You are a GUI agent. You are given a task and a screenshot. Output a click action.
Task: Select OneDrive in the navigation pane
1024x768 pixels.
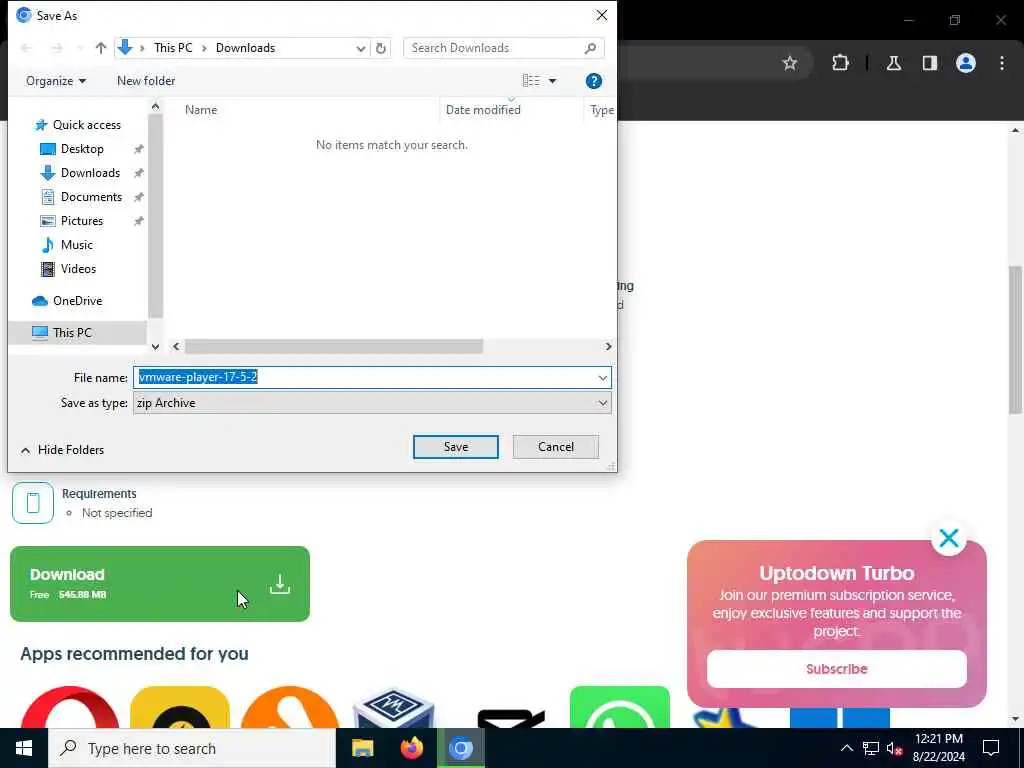coord(77,301)
